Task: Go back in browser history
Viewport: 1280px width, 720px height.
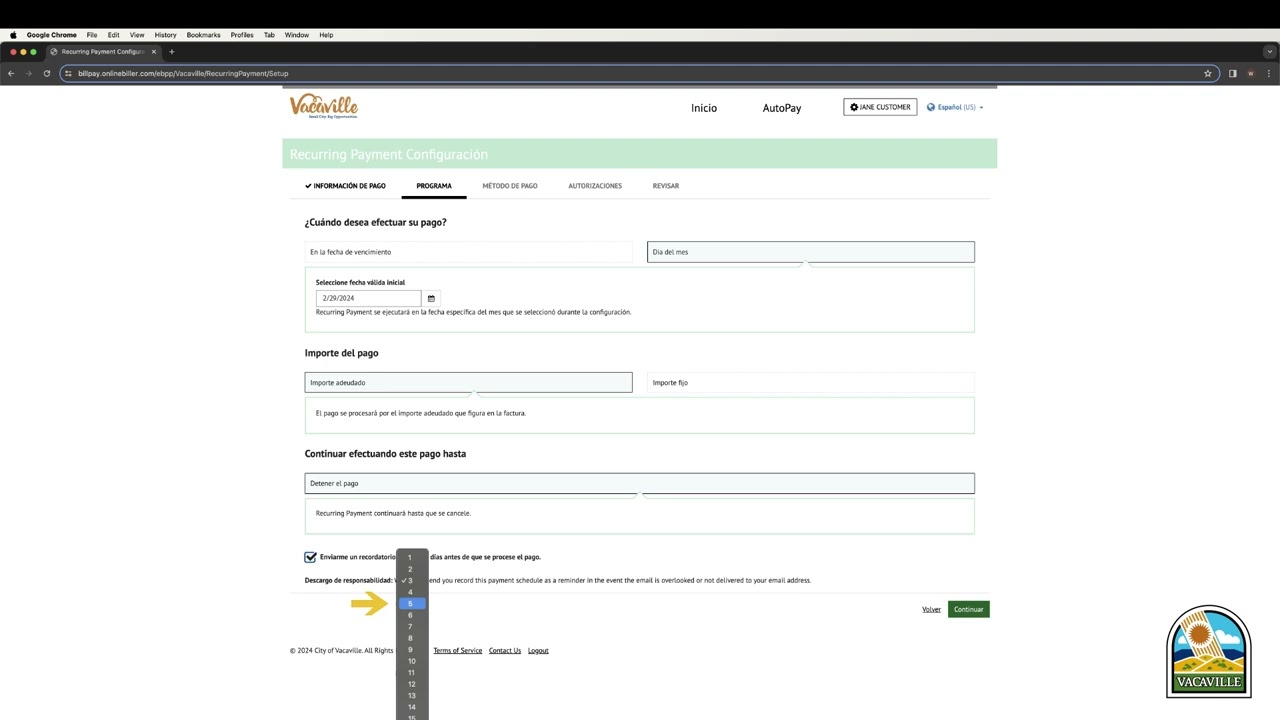Action: 11,73
